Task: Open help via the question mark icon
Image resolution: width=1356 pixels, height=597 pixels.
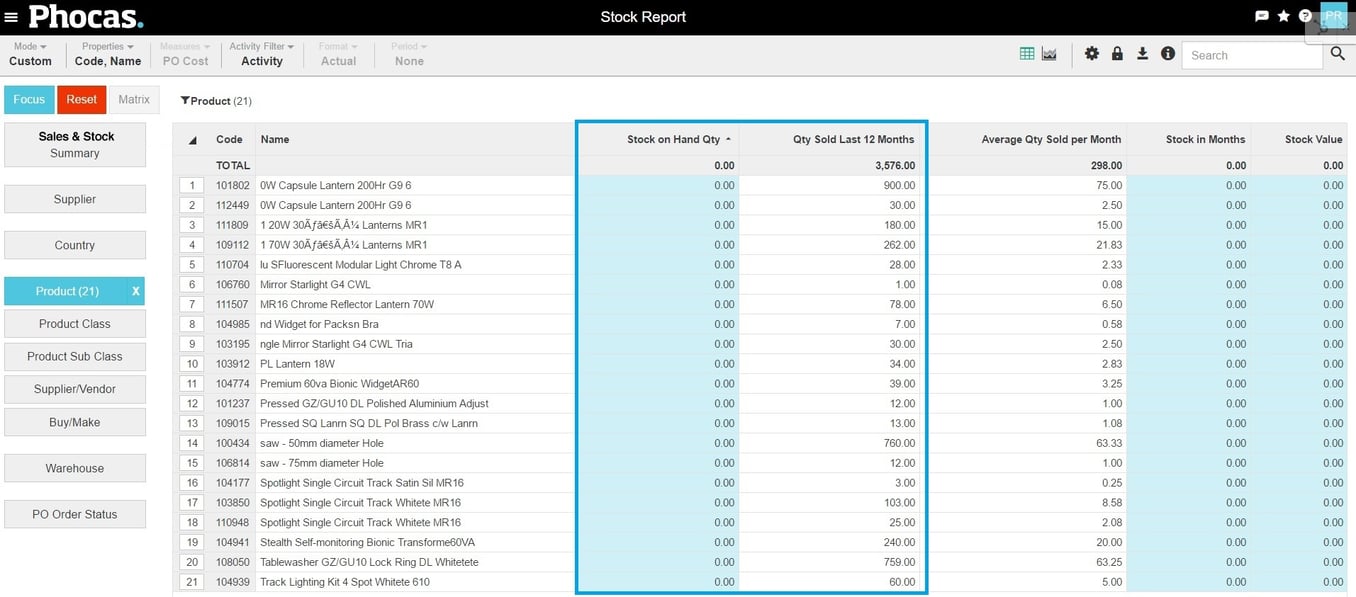Action: point(1305,16)
